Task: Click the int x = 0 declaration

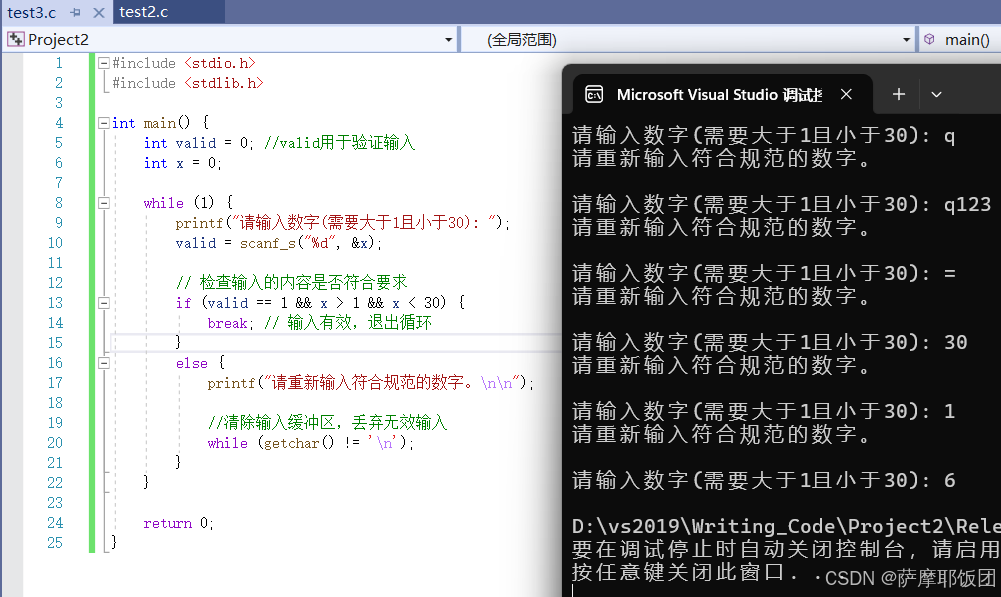Action: tap(183, 163)
